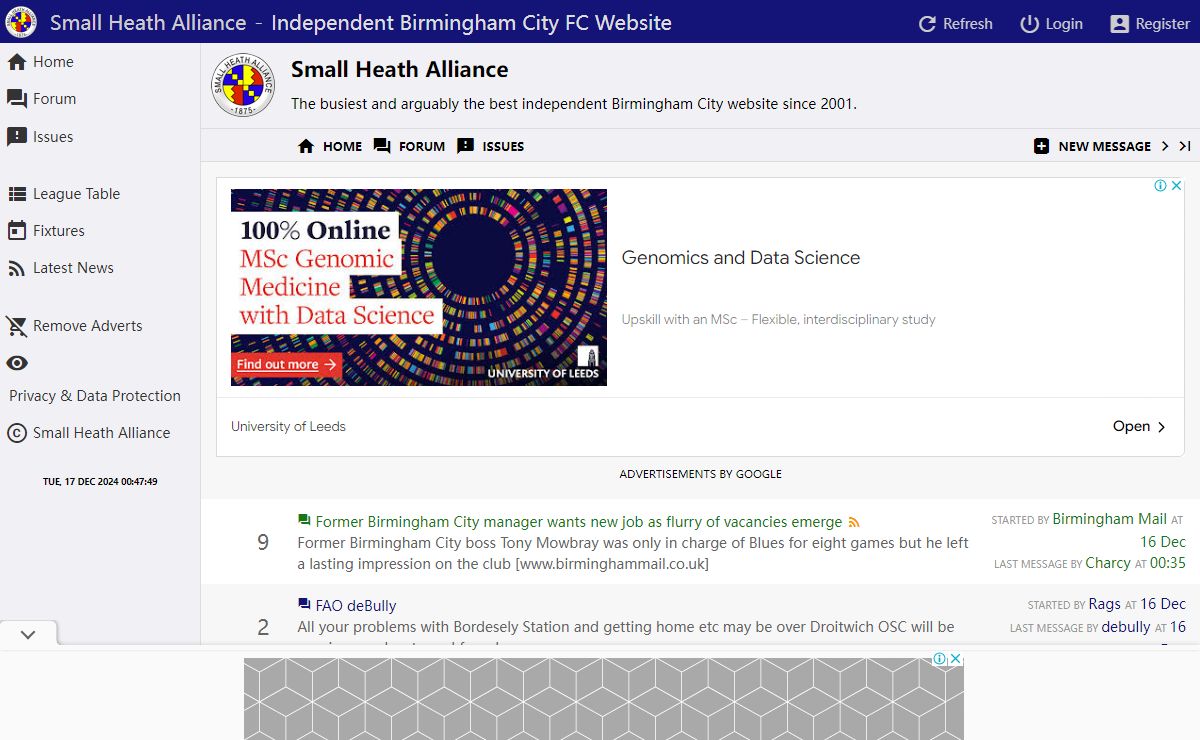Click FORUM in the toolbar navigation
Screen dimensions: 1200x740
409,146
